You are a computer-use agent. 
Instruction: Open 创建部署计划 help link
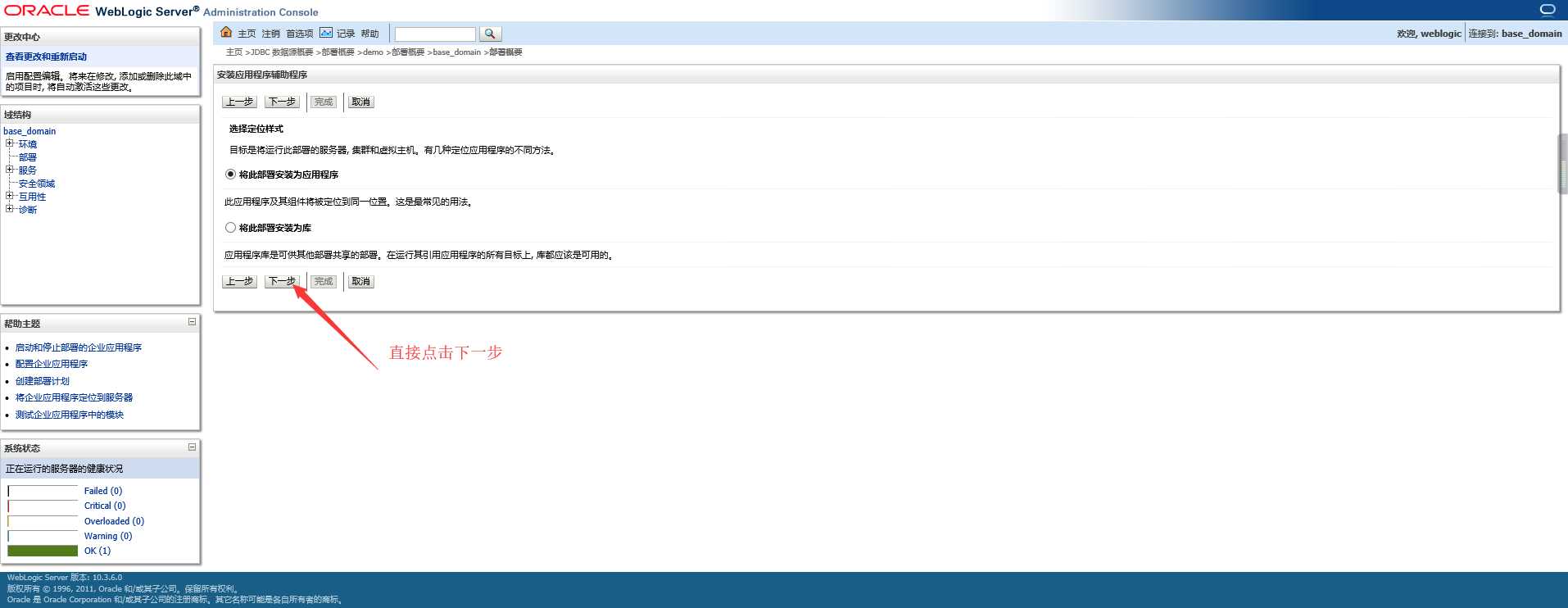point(43,381)
